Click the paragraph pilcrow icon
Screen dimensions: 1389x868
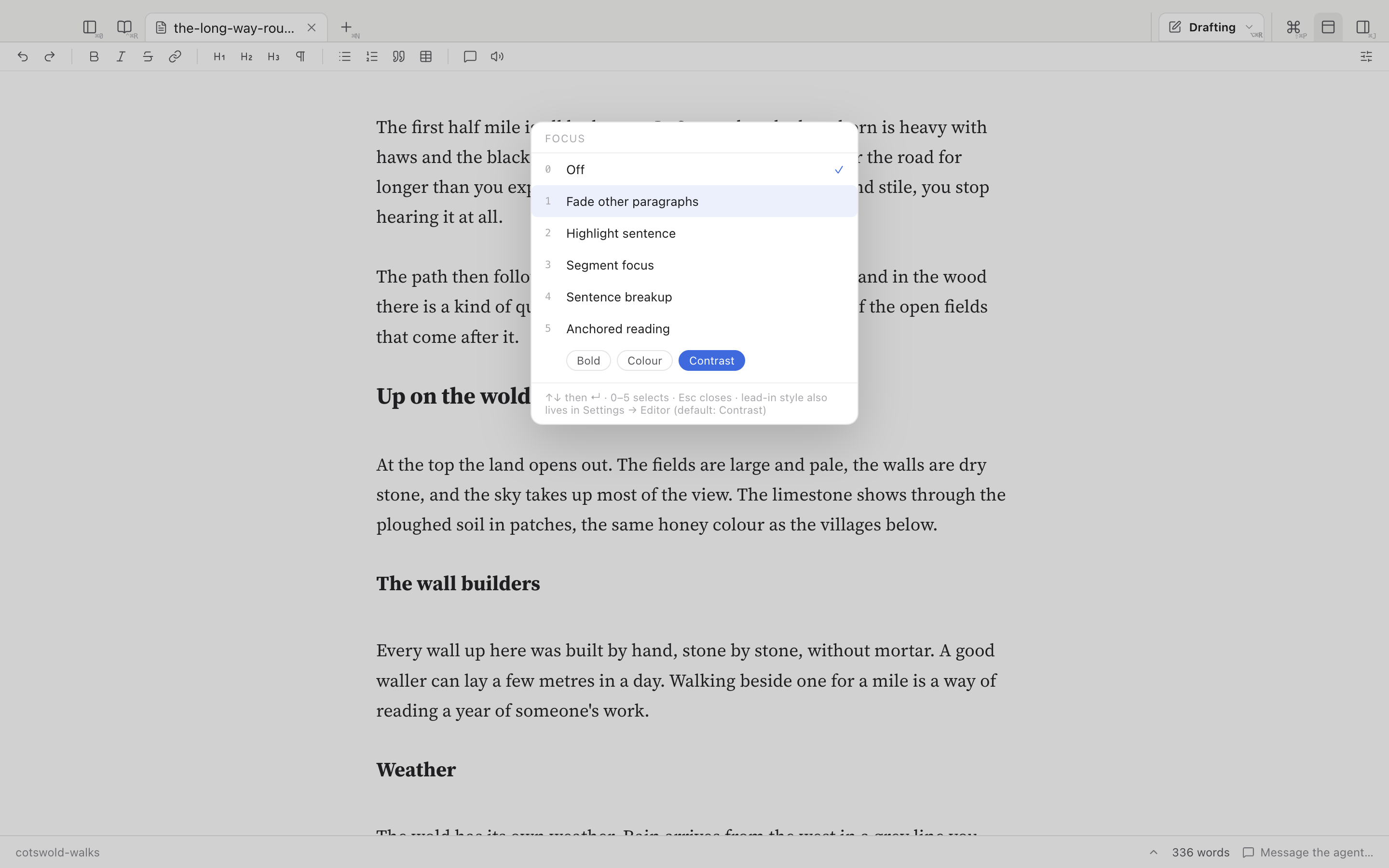[x=301, y=56]
